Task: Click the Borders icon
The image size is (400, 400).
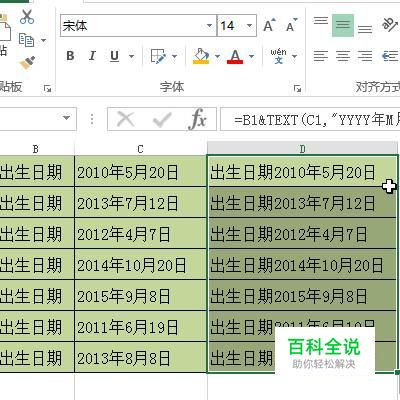Action: (158, 56)
